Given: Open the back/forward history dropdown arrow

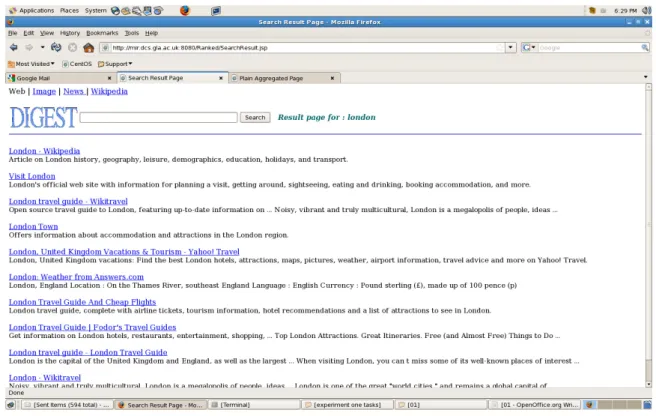Looking at the screenshot, I should [42, 47].
